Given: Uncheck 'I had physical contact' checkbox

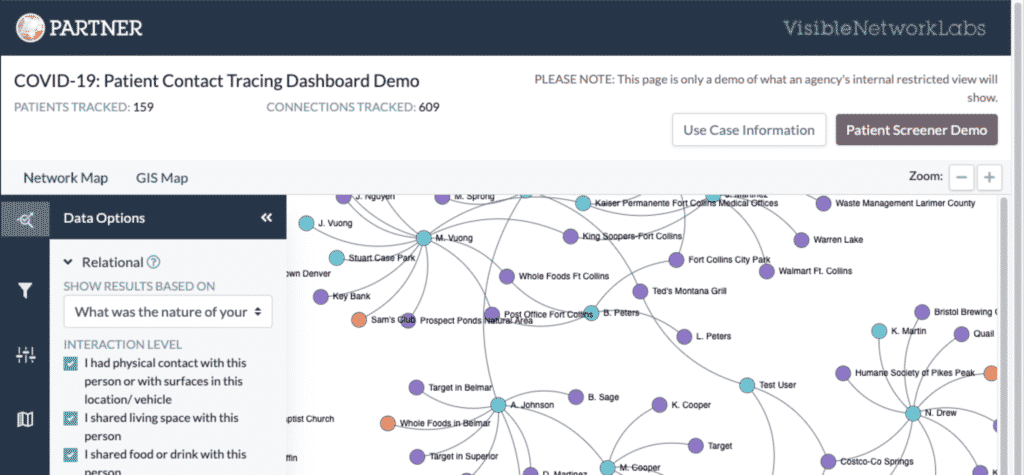Looking at the screenshot, I should tap(71, 364).
